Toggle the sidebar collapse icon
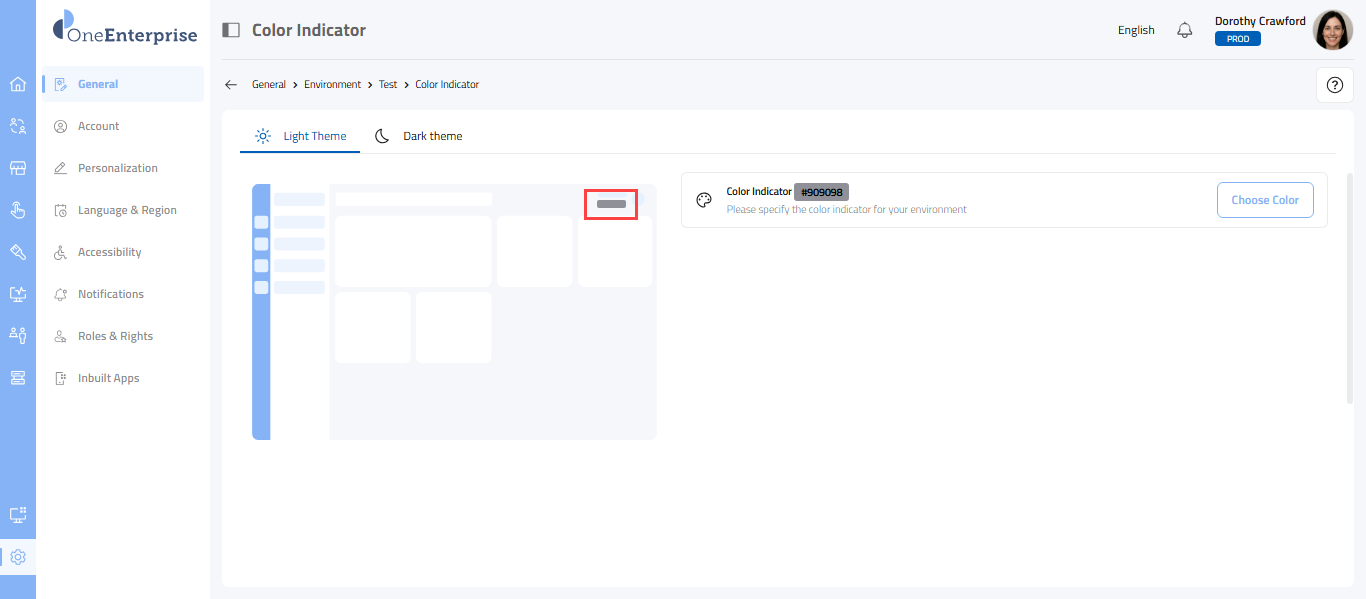 coord(231,30)
